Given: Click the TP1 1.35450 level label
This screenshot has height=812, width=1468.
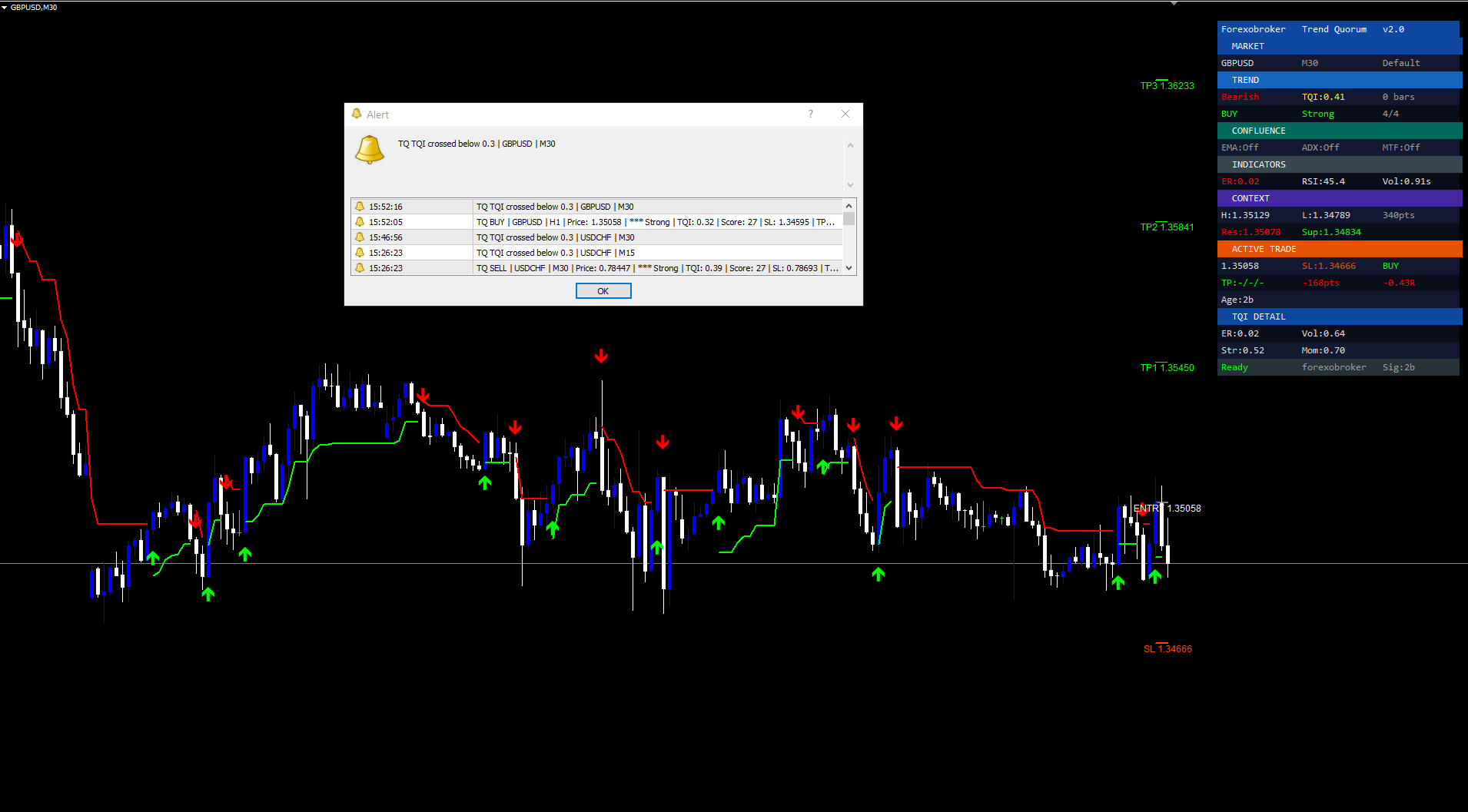Looking at the screenshot, I should (1167, 368).
